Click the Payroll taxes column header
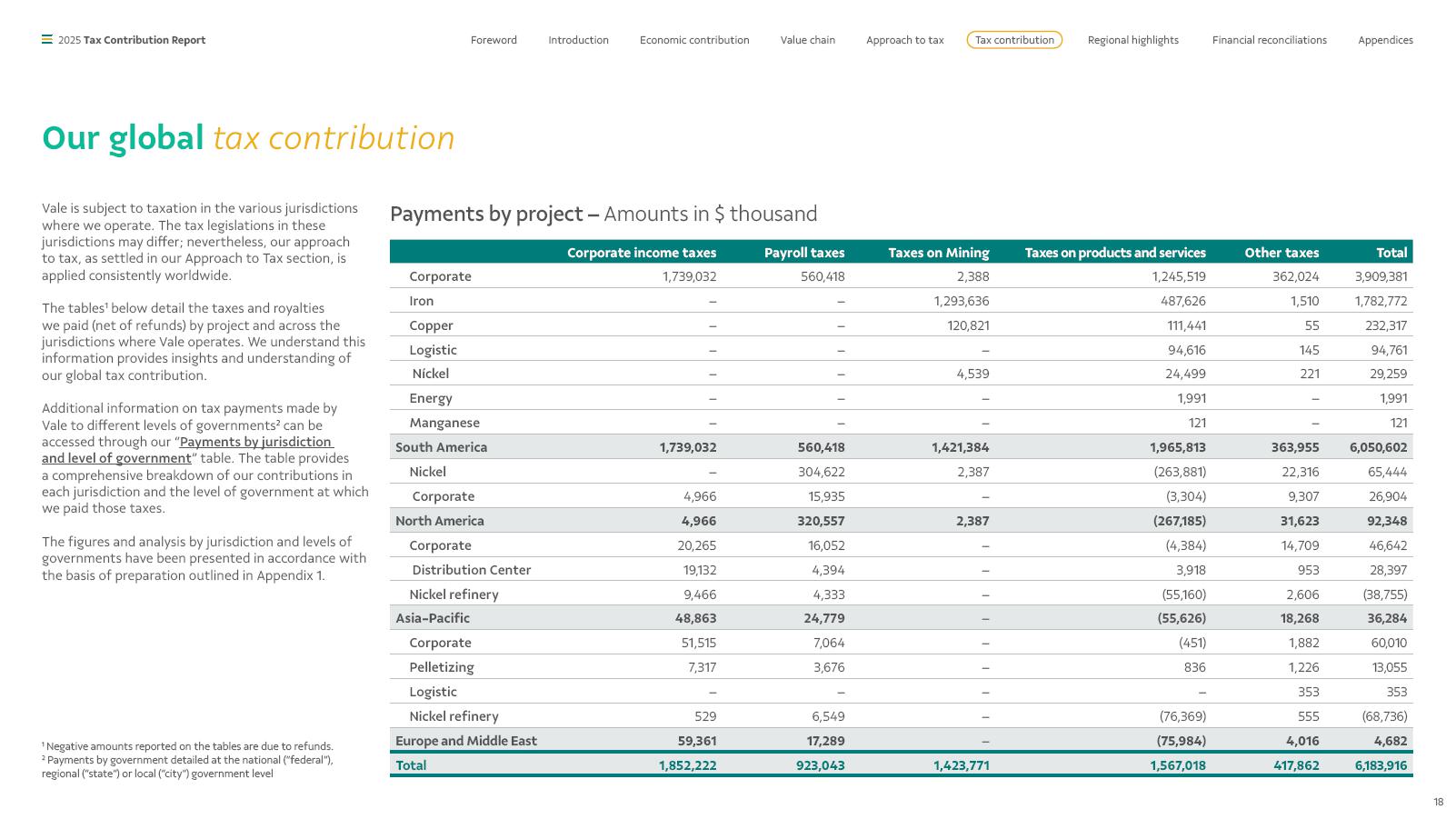Screen dimensions: 1456x819 point(804,253)
